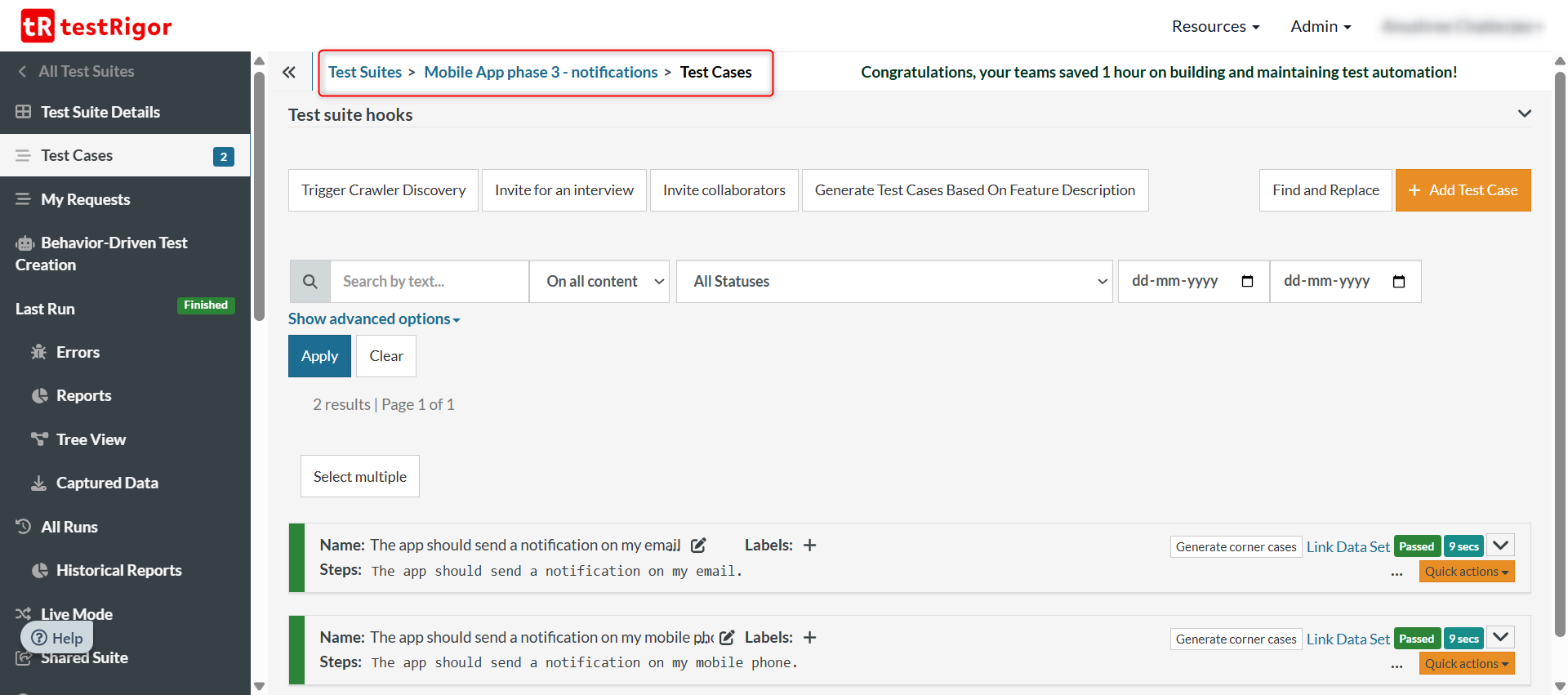Edit name of email notification test case
1568x695 pixels.
click(x=698, y=546)
